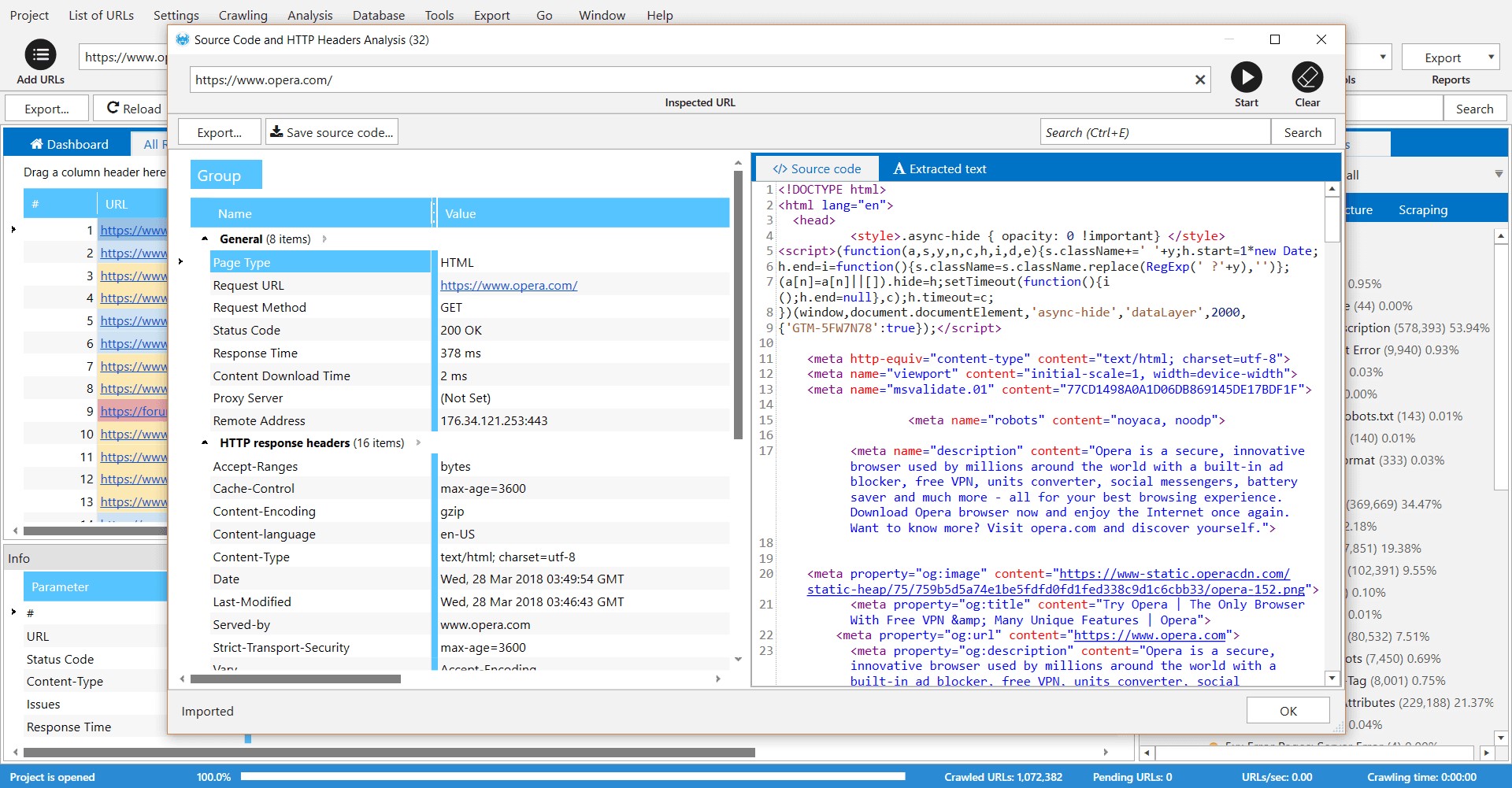This screenshot has height=788, width=1512.
Task: Open the Analysis menu
Action: [309, 15]
